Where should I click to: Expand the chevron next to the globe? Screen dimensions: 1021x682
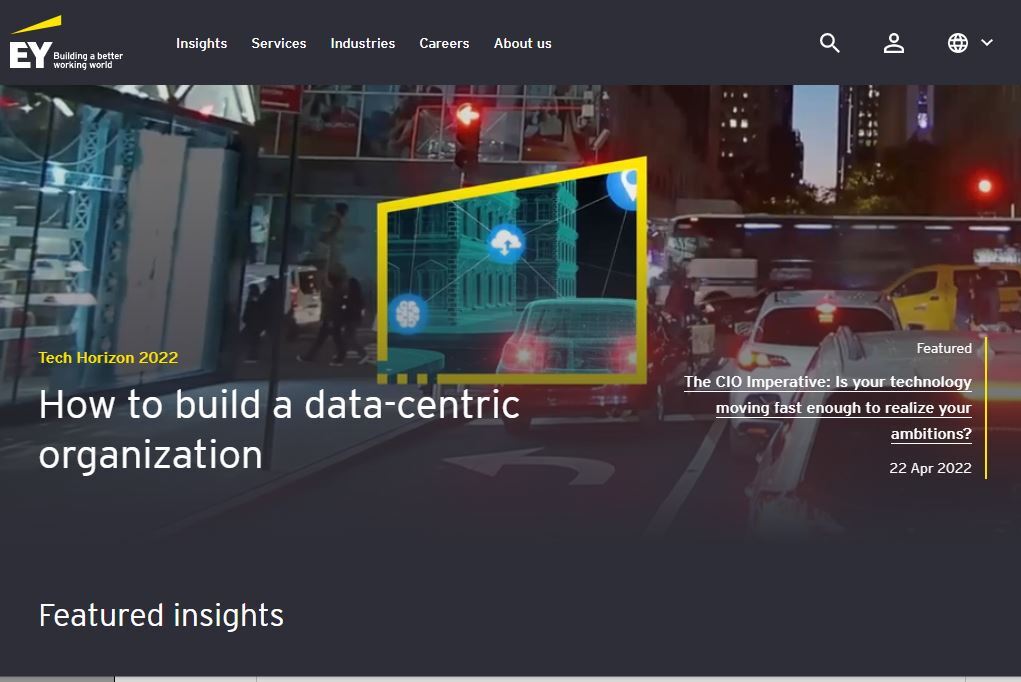tap(987, 42)
